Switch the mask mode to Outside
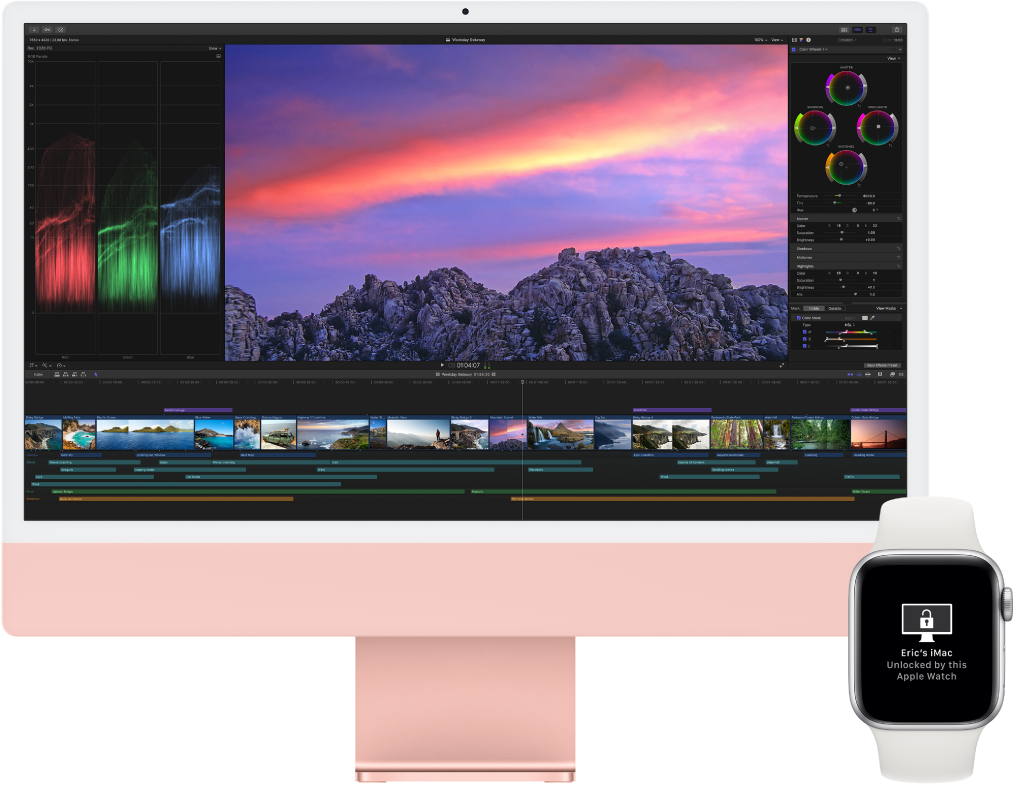This screenshot has width=1016, height=788. [x=835, y=308]
